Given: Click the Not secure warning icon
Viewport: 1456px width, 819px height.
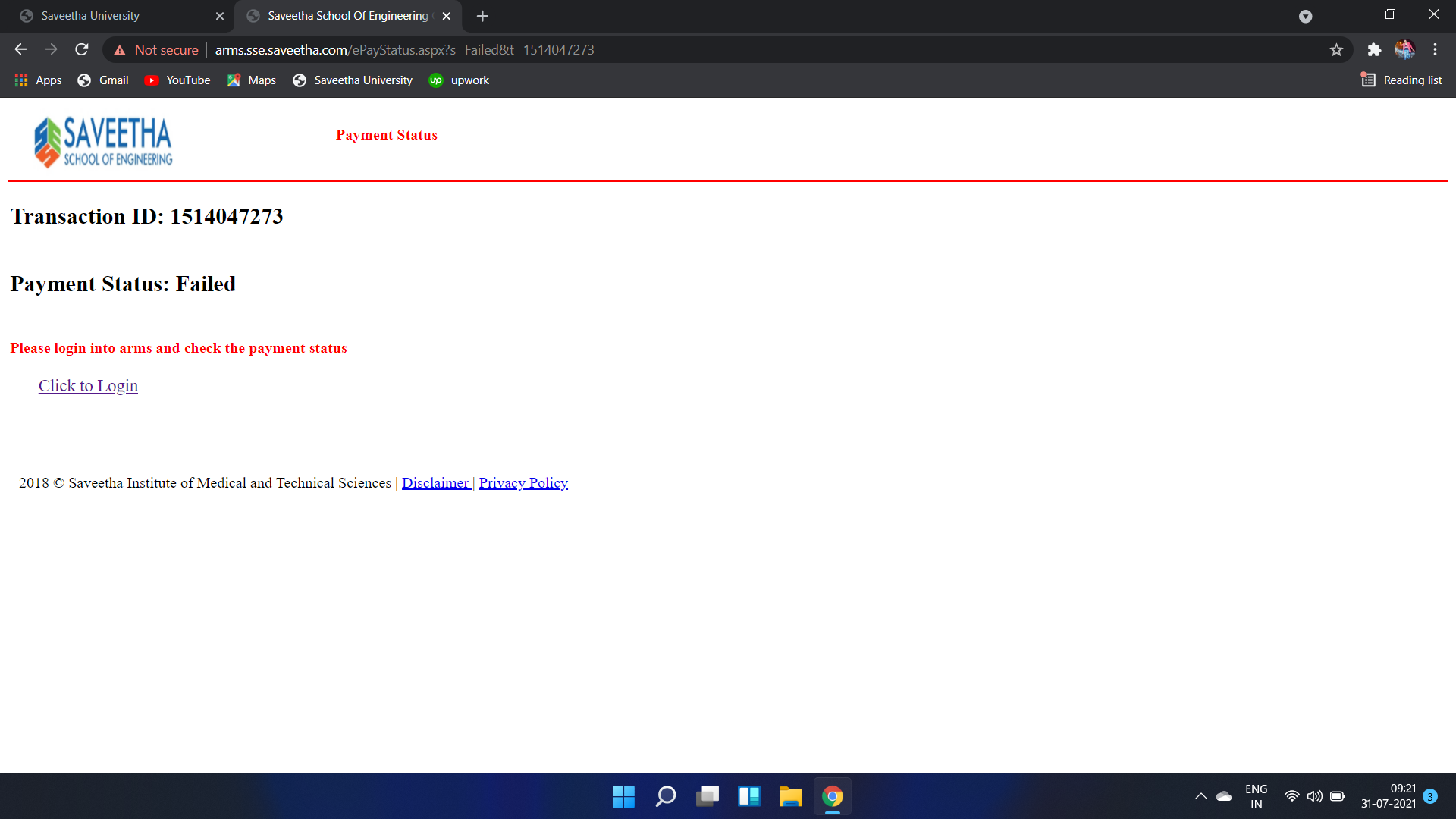Looking at the screenshot, I should point(120,50).
